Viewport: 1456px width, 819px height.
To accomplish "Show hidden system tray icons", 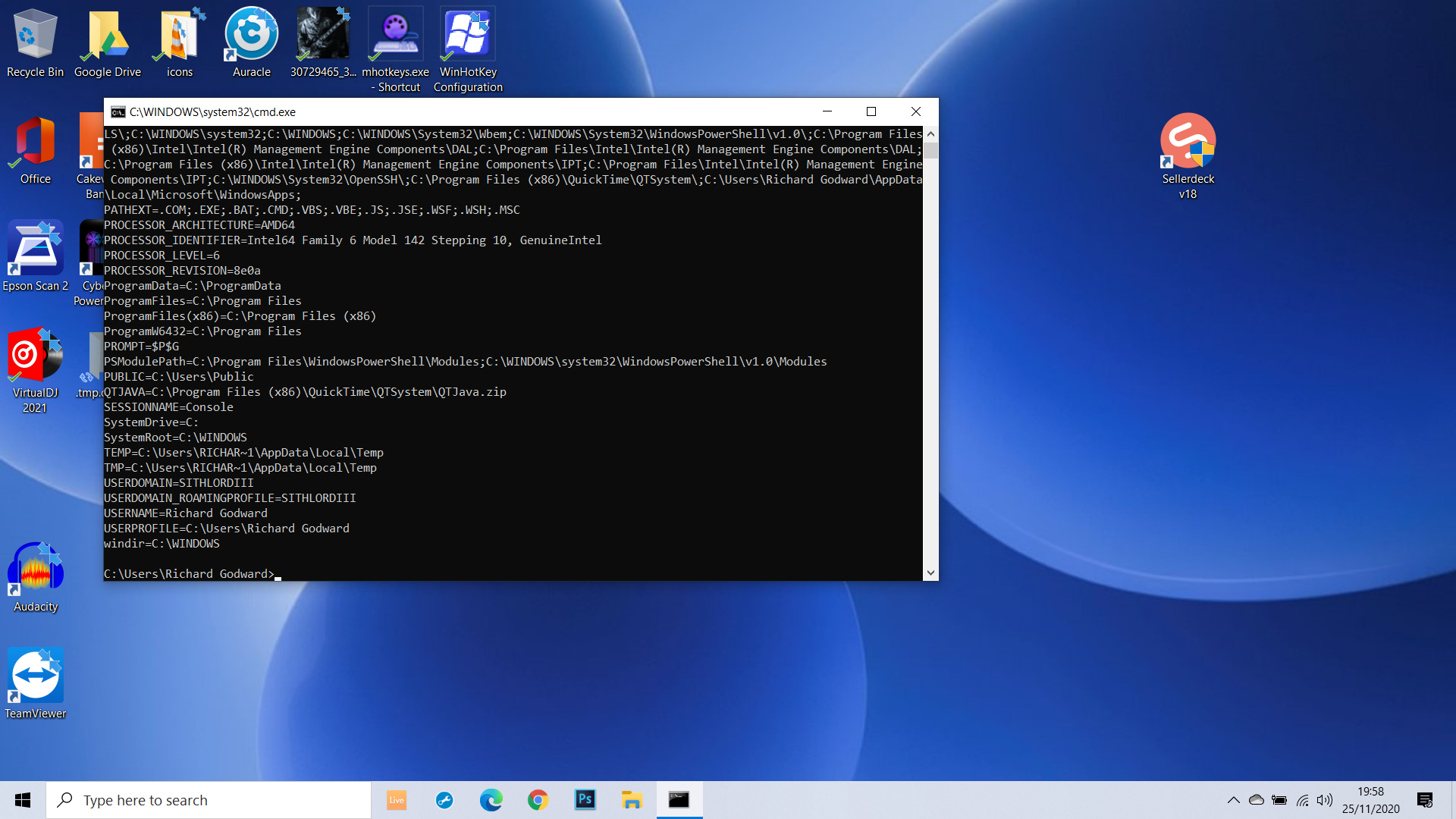I will click(x=1234, y=800).
